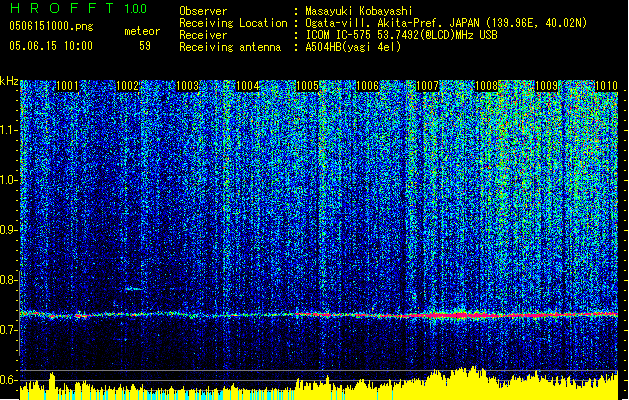The image size is (629, 400).
Task: Select the 1005 time marker
Action: (307, 87)
